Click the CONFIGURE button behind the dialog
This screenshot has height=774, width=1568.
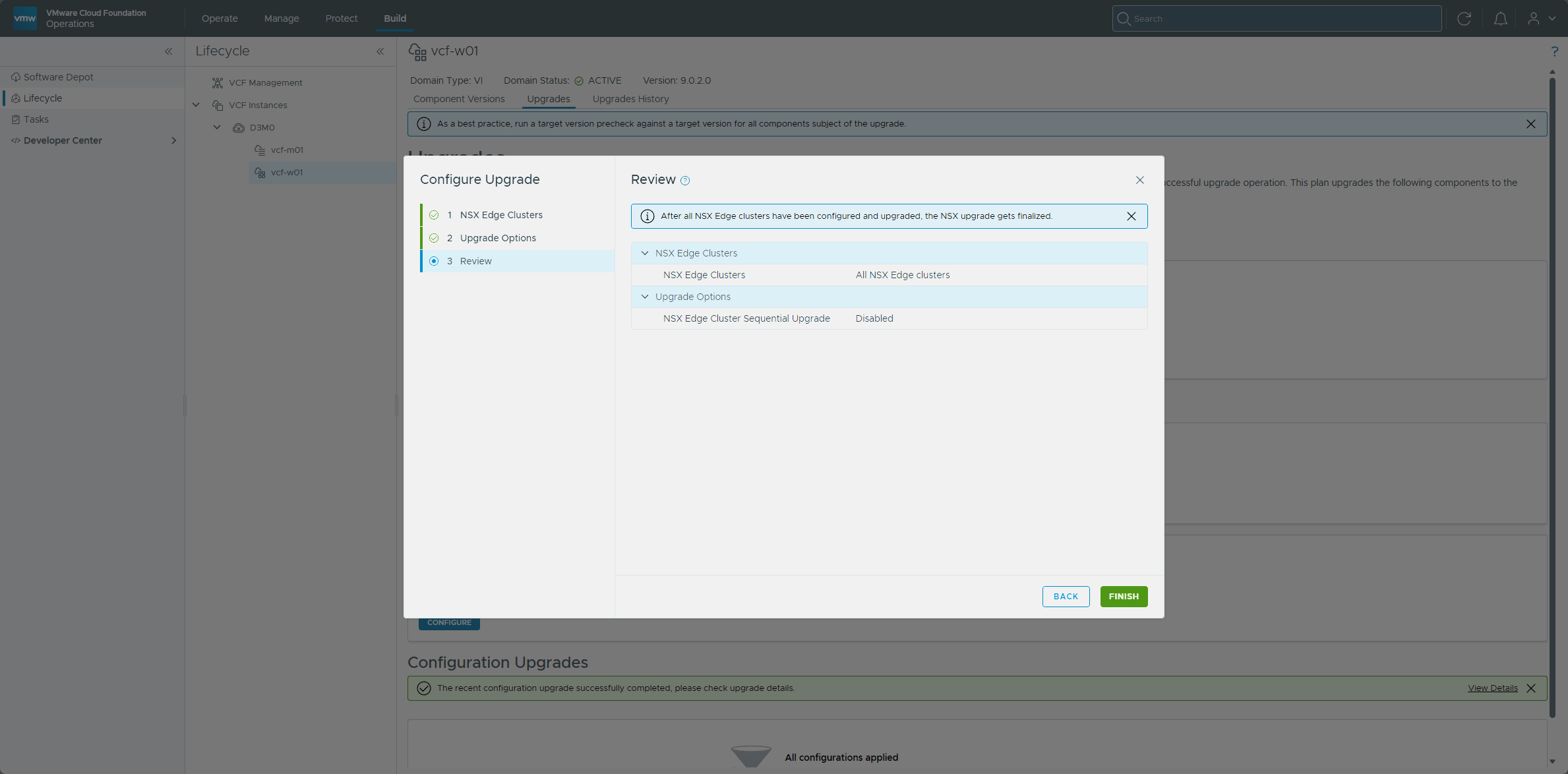coord(449,623)
